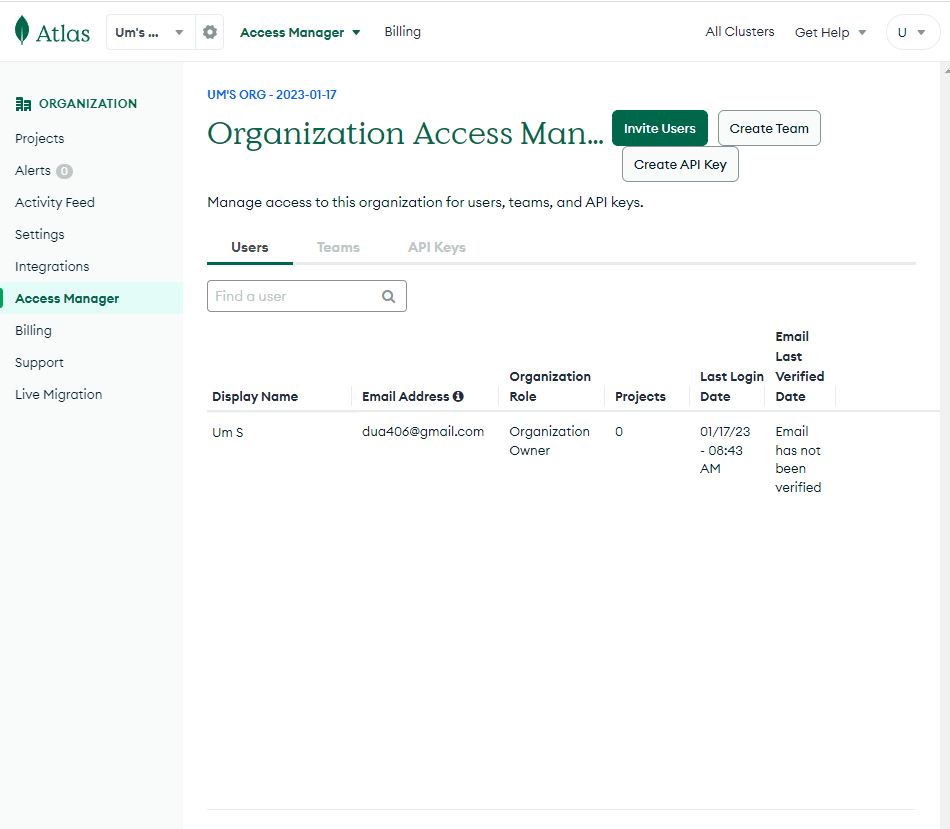Focus the Find a user search field

[x=307, y=296]
